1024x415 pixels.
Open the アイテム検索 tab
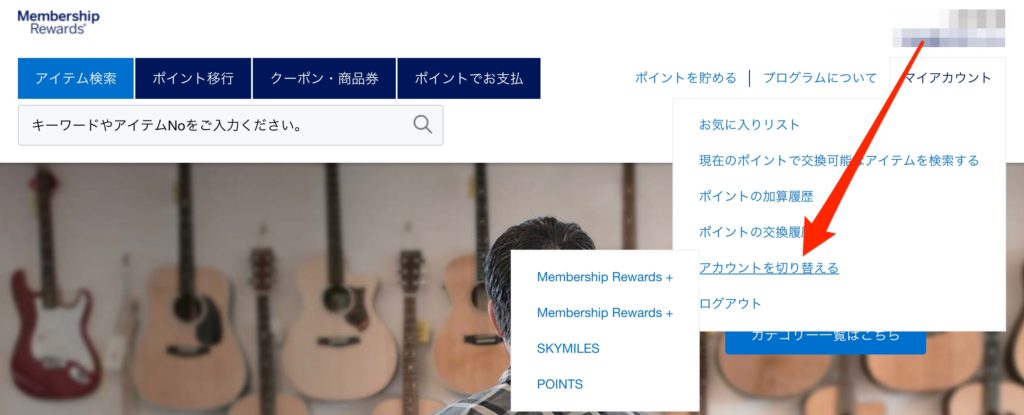(76, 78)
